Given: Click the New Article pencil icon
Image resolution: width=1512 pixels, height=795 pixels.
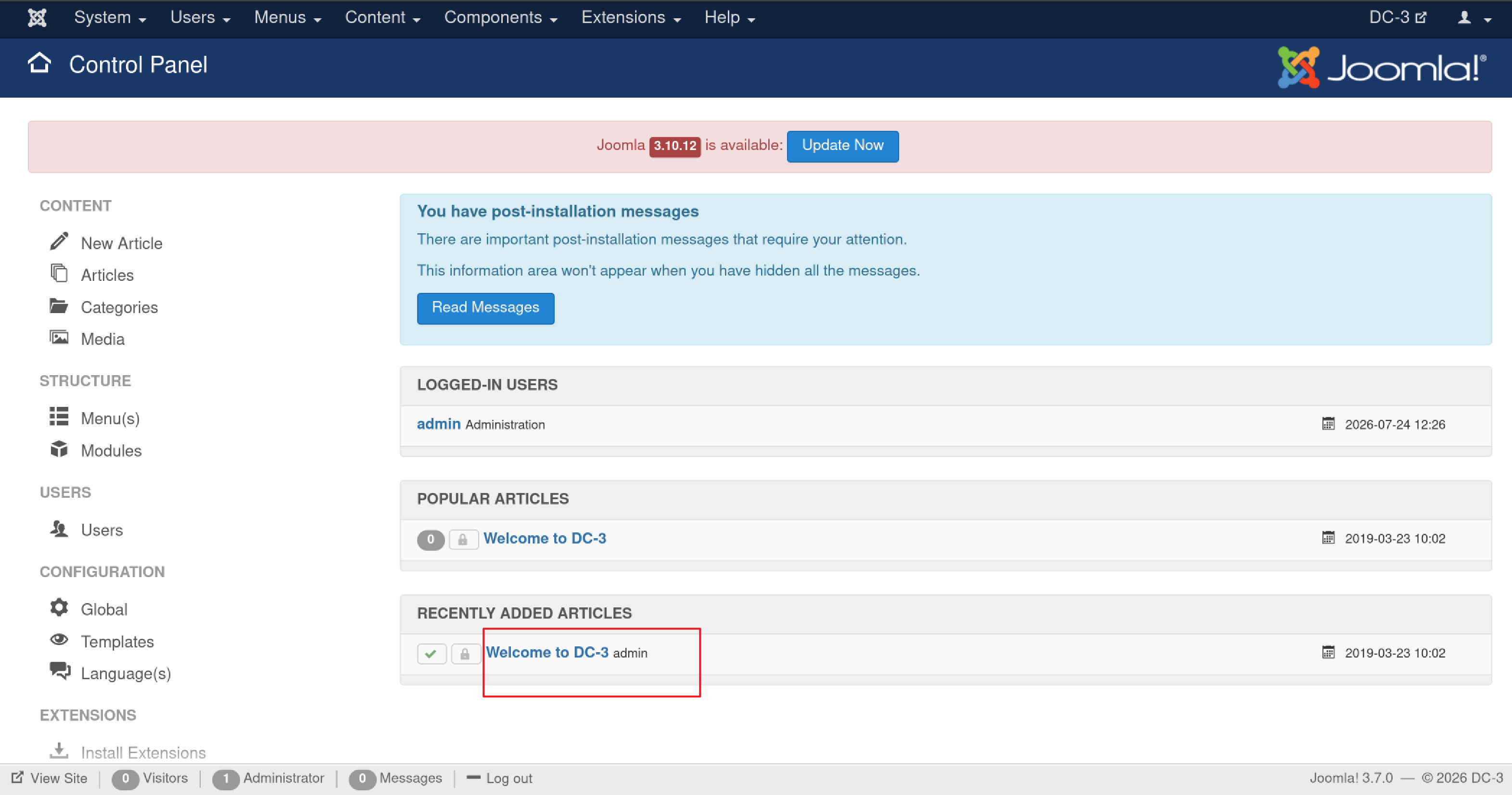Looking at the screenshot, I should 59,242.
